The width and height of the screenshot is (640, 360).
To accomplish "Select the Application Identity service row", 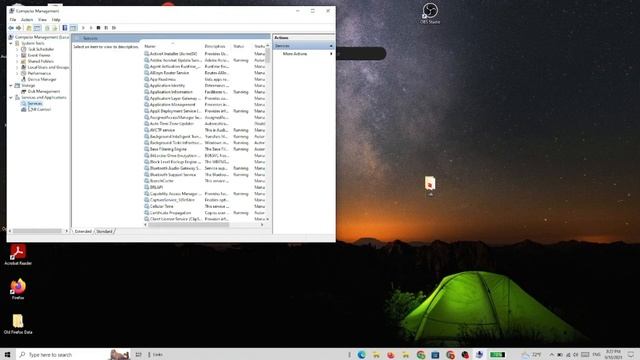I will 205,86.
